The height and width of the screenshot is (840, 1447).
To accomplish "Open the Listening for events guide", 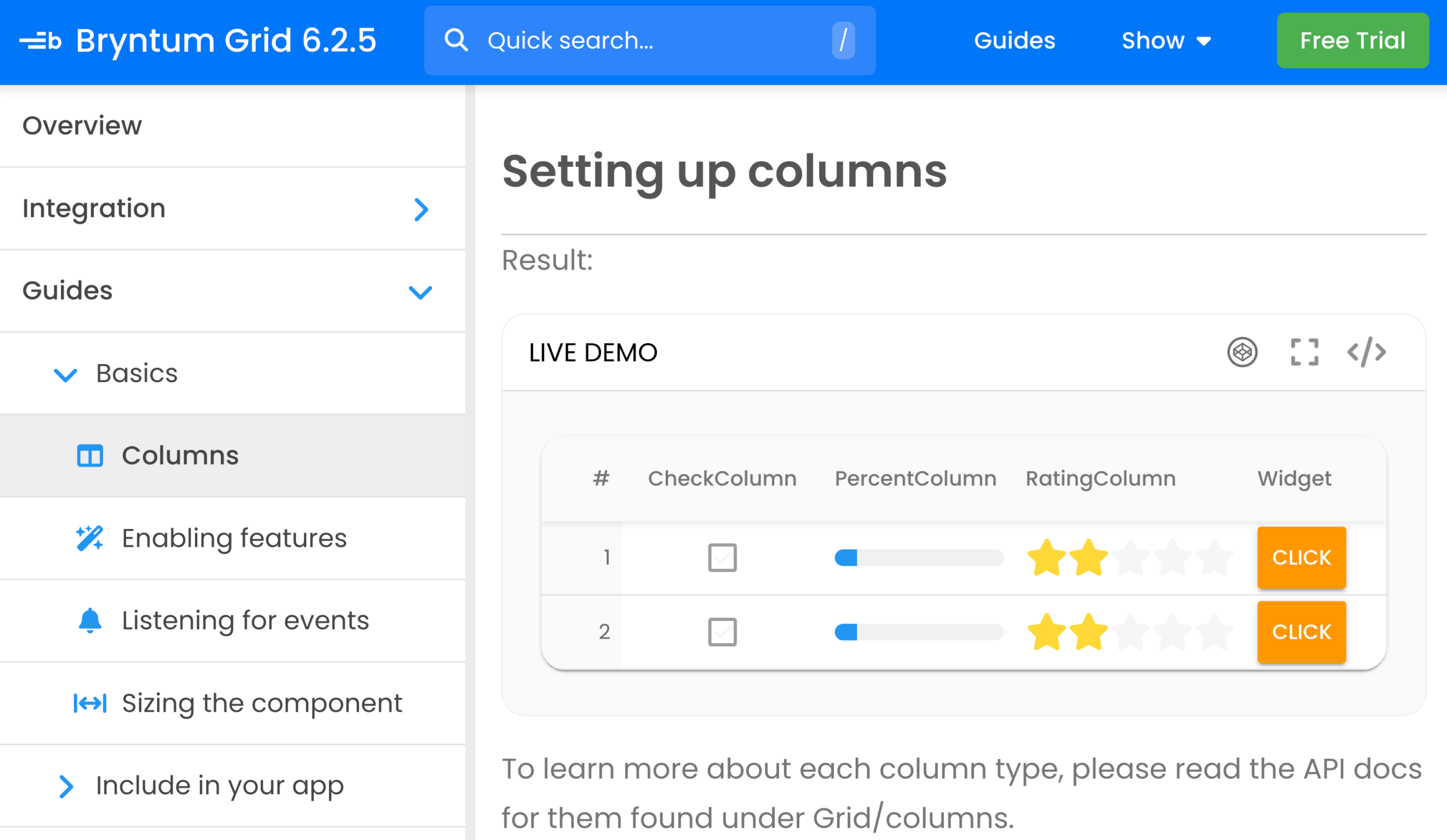I will 232,620.
